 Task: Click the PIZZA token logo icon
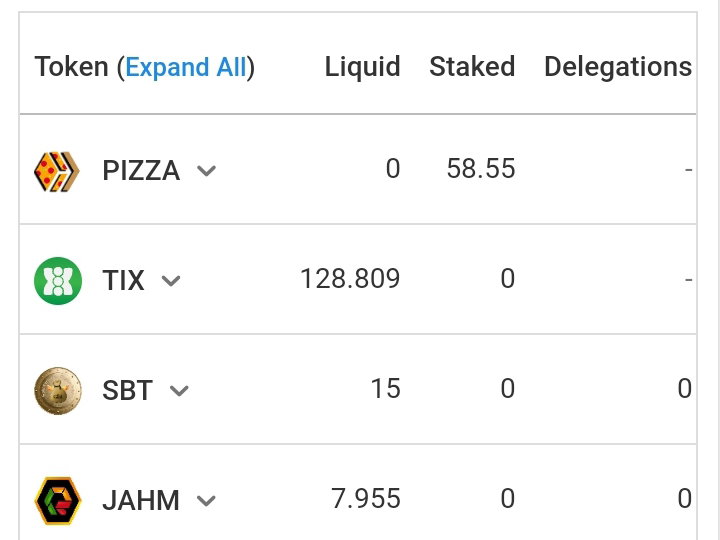click(x=57, y=171)
